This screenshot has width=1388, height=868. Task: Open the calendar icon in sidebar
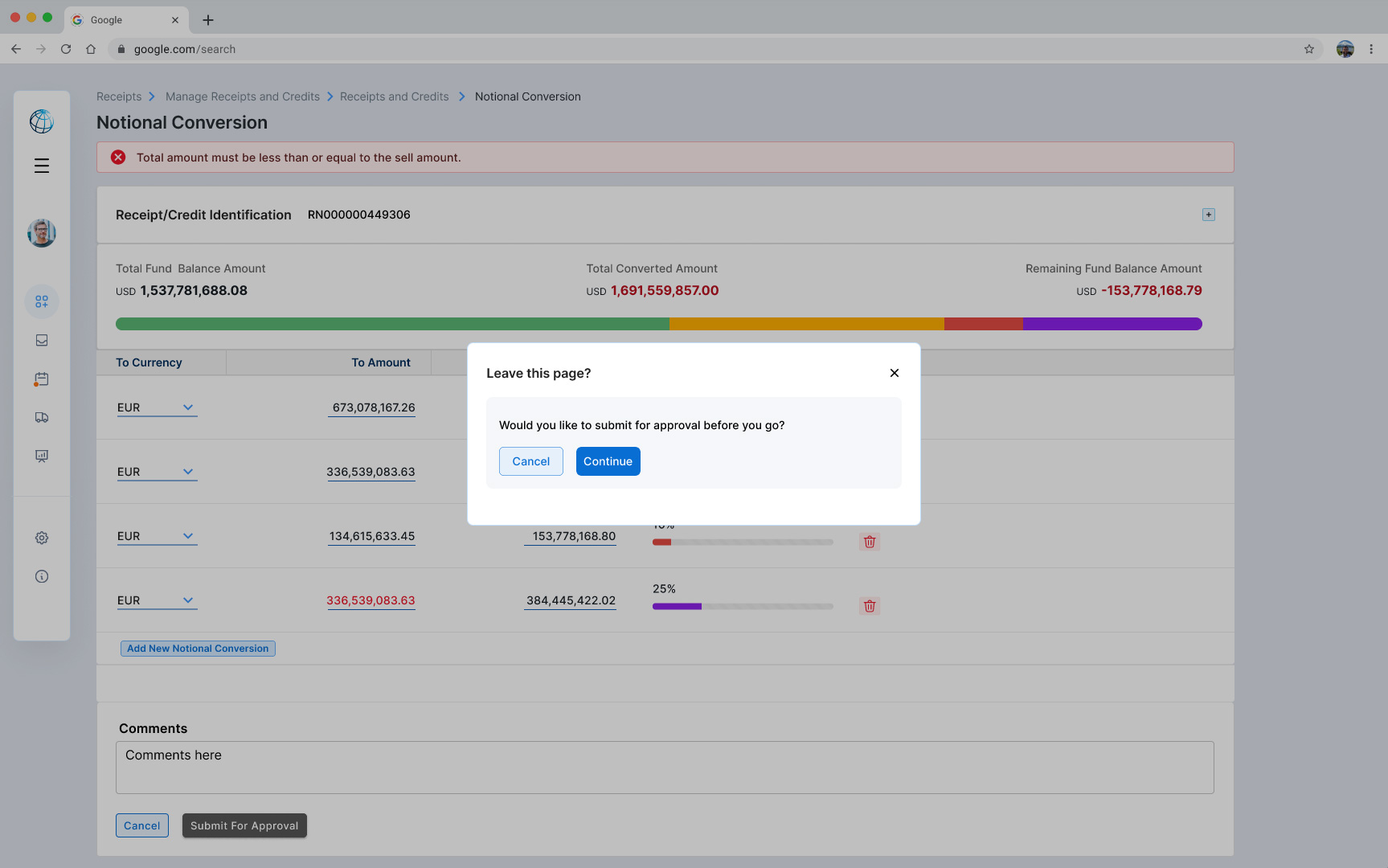tap(42, 379)
